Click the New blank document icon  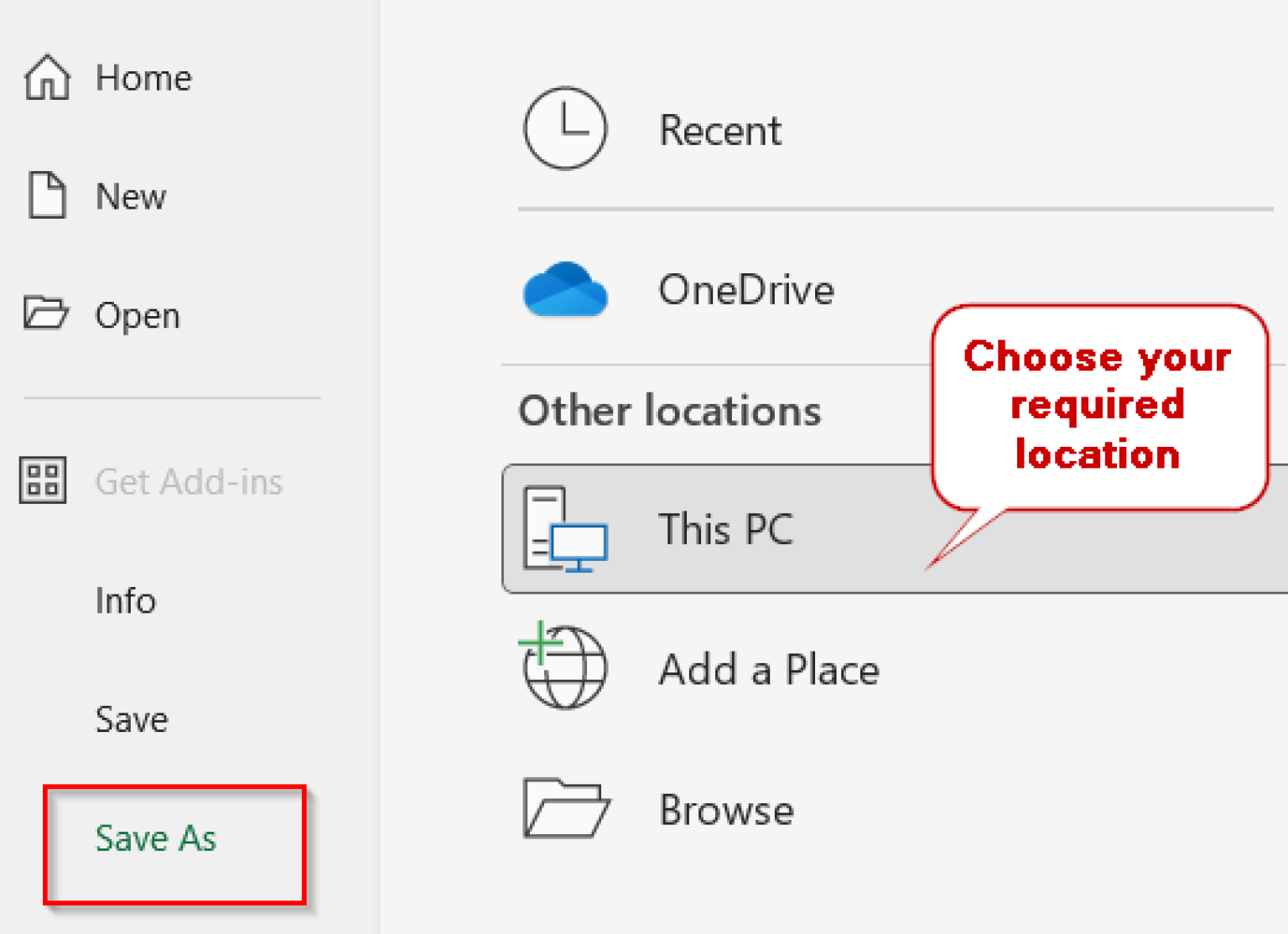pos(47,195)
